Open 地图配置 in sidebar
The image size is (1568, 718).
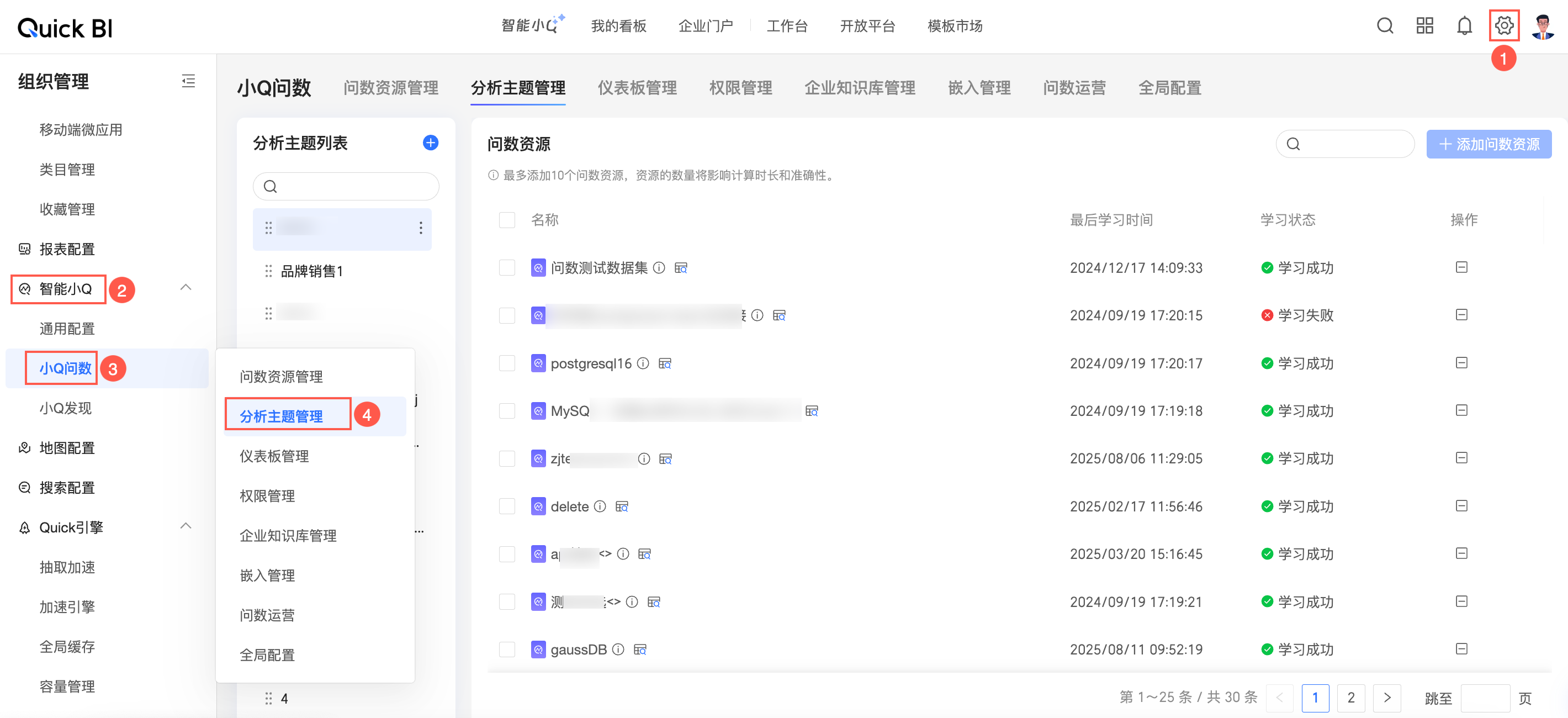(x=67, y=448)
